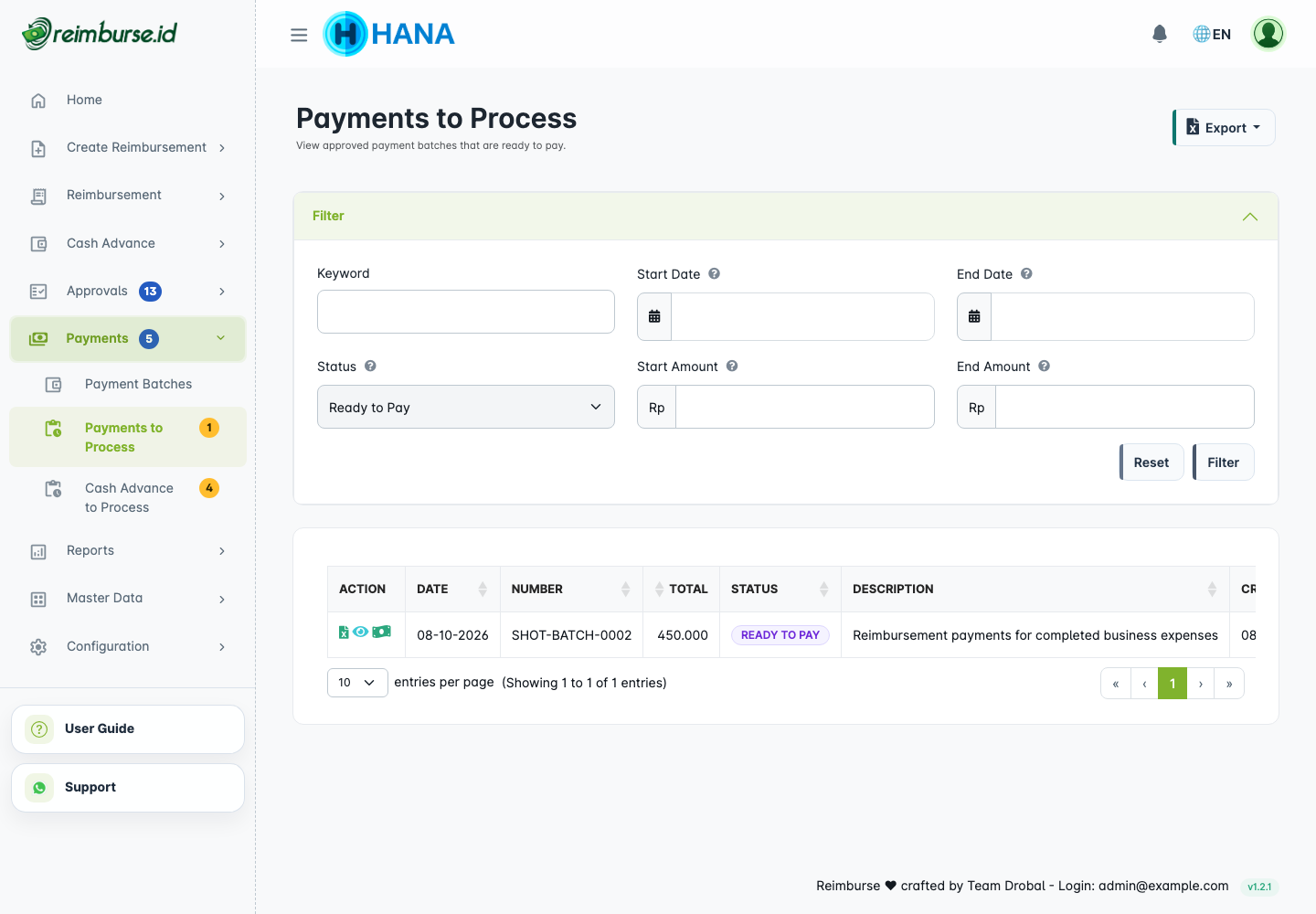This screenshot has width=1316, height=914.
Task: Open the Support link
Action: [x=128, y=787]
